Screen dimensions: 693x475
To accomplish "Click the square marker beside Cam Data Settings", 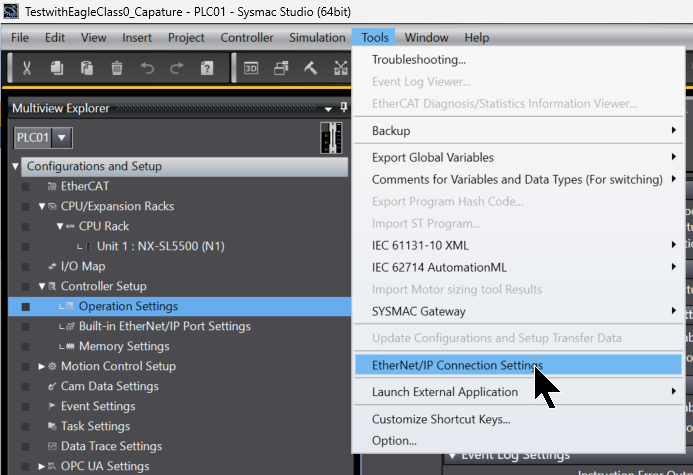I will click(x=26, y=387).
